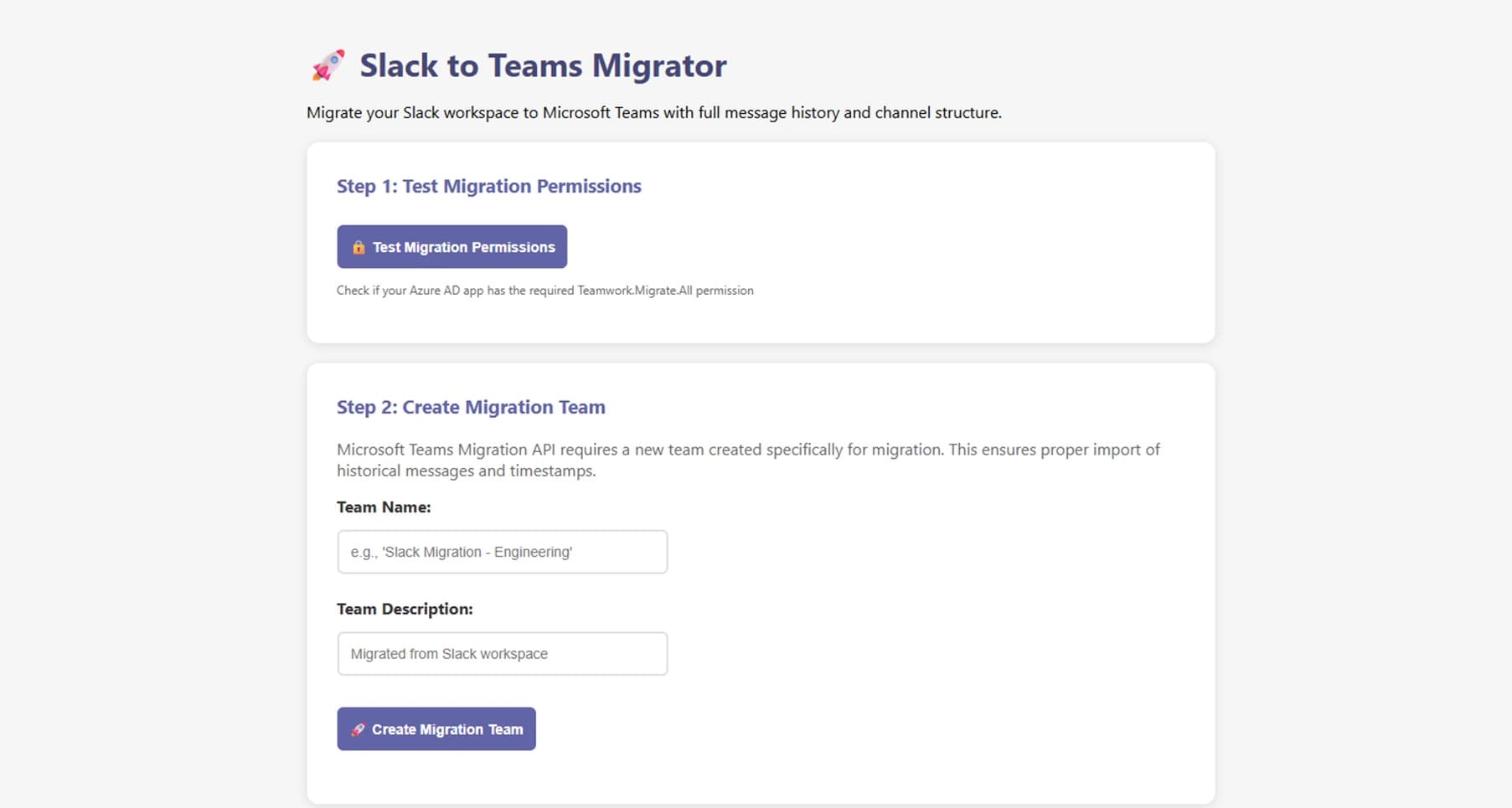This screenshot has height=808, width=1512.
Task: Click the Teamwork.Migrate.All permission hint text
Action: pos(544,290)
